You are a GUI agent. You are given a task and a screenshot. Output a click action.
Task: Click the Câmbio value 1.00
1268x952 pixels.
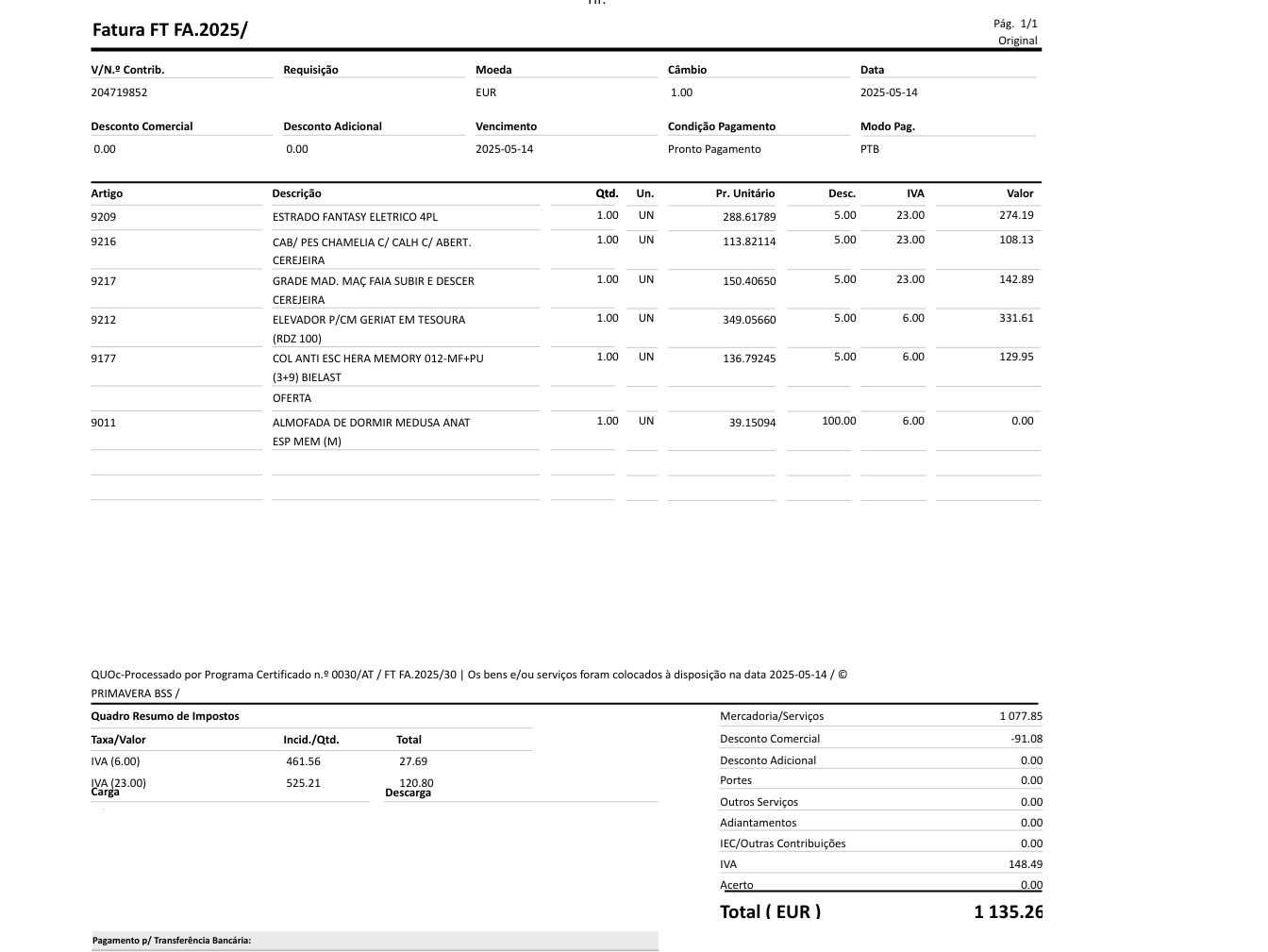point(681,92)
